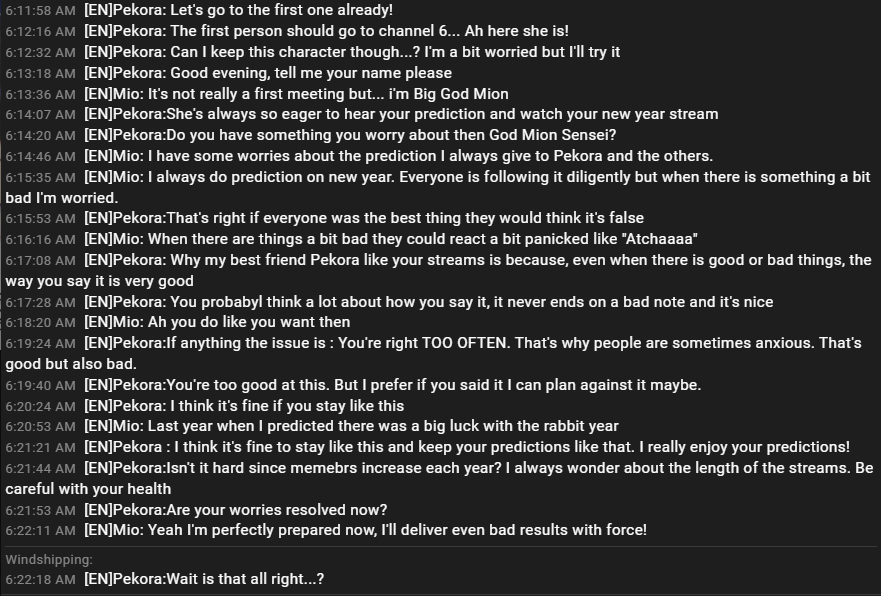This screenshot has height=596, width=881.
Task: Select the 'Let's go to the first one already!' message
Action: click(x=238, y=10)
